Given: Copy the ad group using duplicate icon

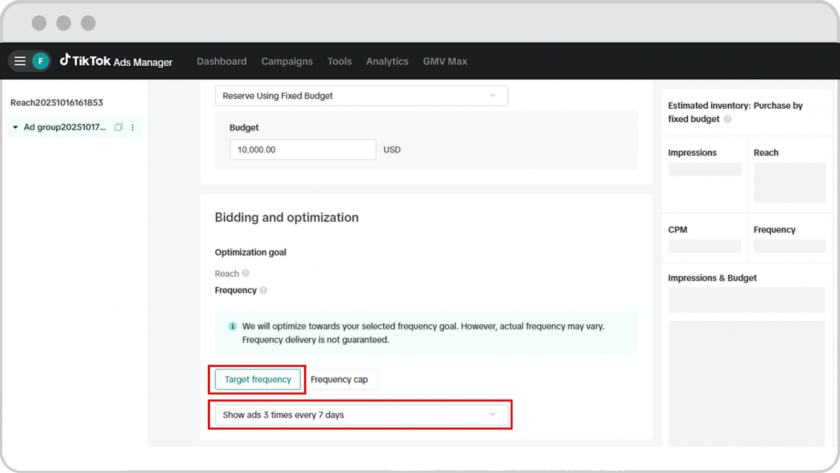Looking at the screenshot, I should click(x=119, y=128).
